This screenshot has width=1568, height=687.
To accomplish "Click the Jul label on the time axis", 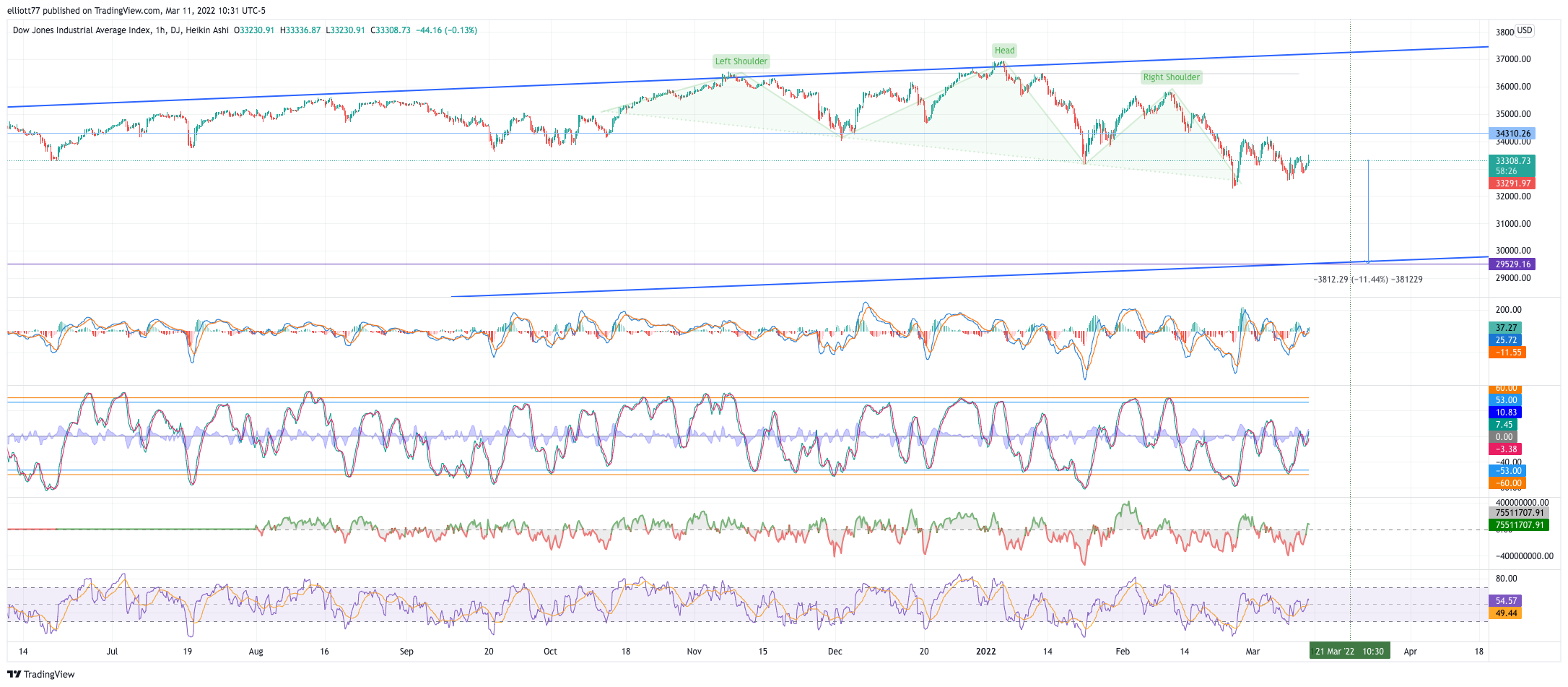I will tap(112, 652).
